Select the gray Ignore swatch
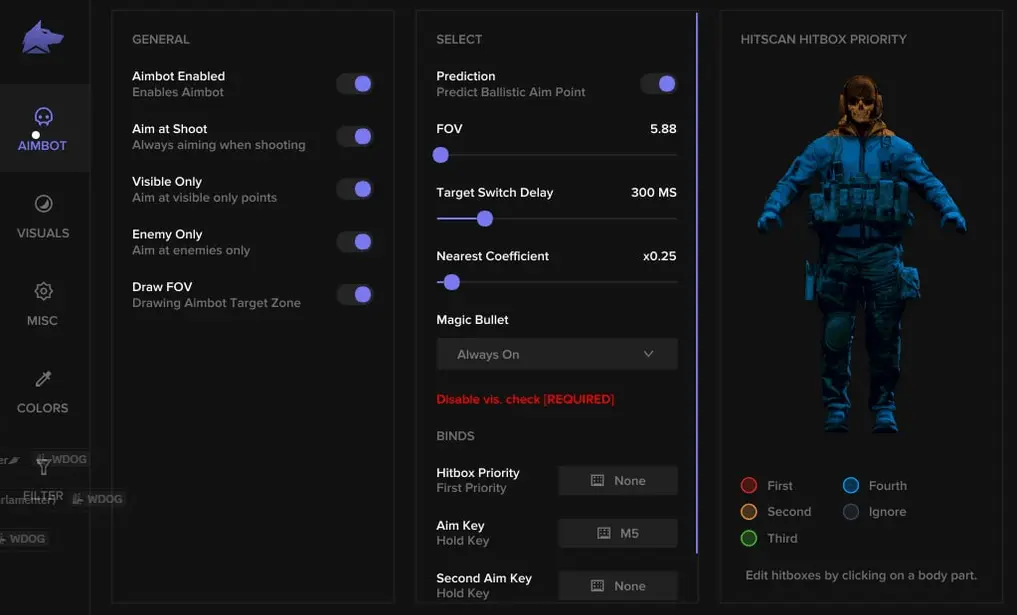The width and height of the screenshot is (1017, 615). pos(850,512)
